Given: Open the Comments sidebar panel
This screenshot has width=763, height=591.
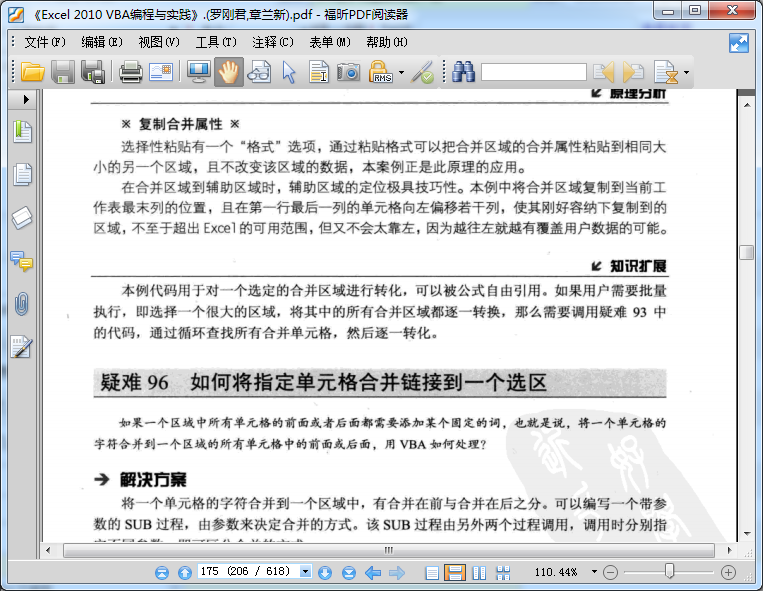Looking at the screenshot, I should coord(21,261).
